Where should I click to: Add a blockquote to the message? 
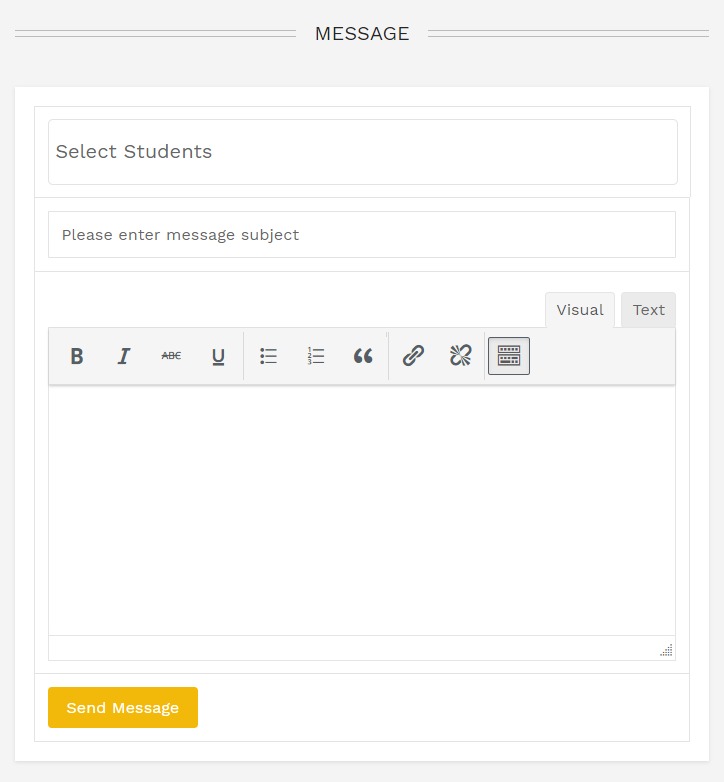[363, 356]
